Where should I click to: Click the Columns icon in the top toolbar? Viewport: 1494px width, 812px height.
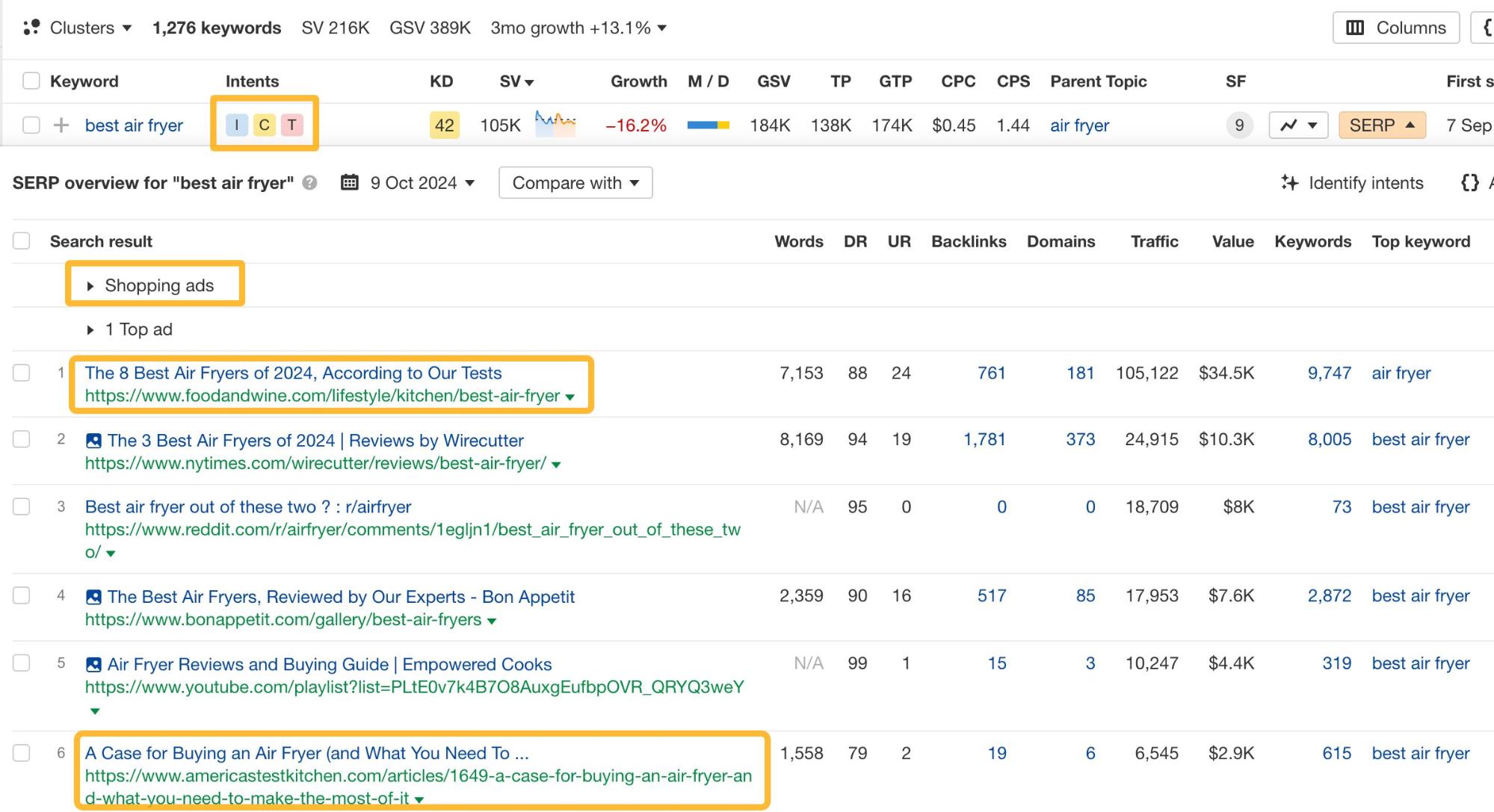click(x=1354, y=28)
